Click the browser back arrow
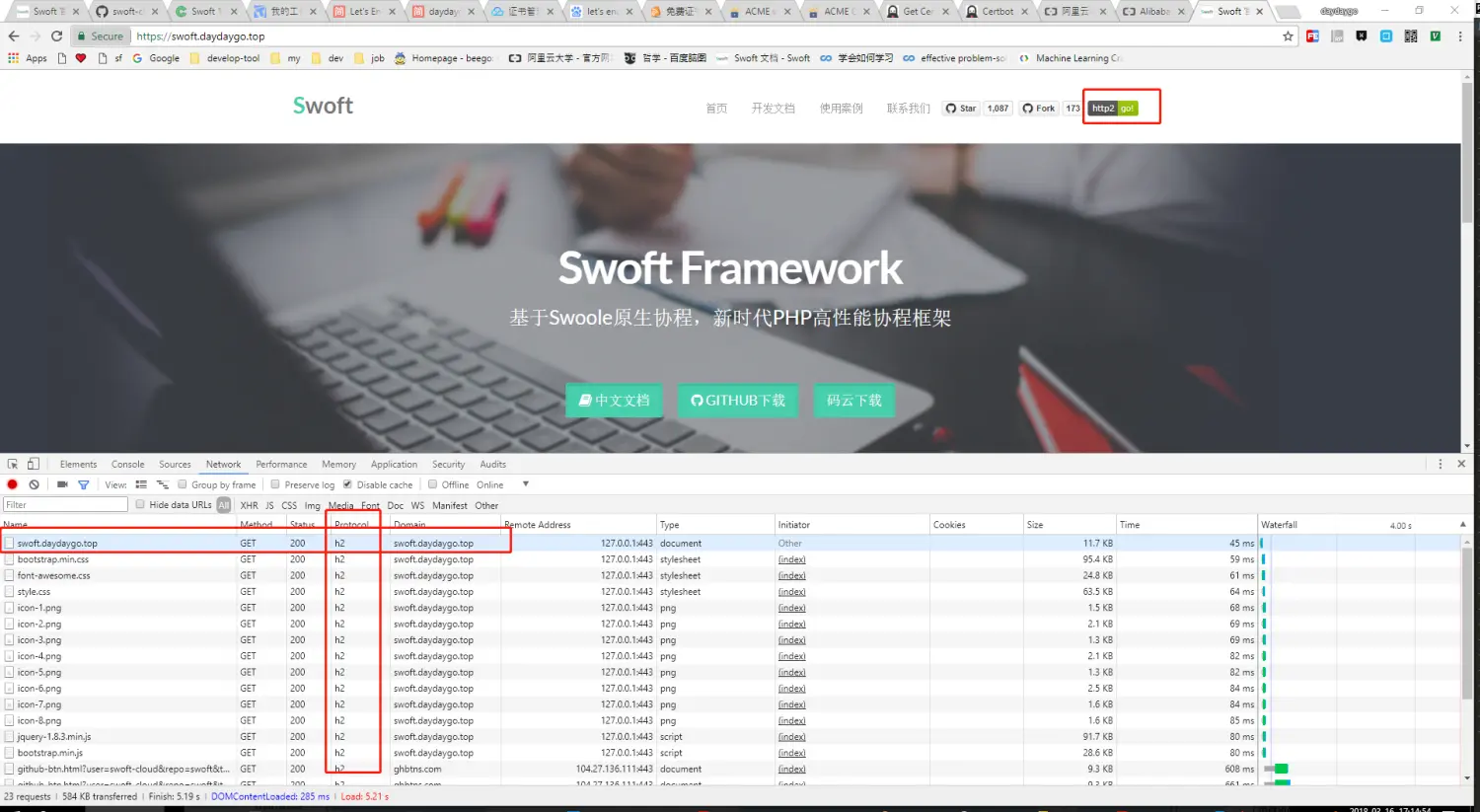This screenshot has width=1480, height=812. tap(14, 37)
